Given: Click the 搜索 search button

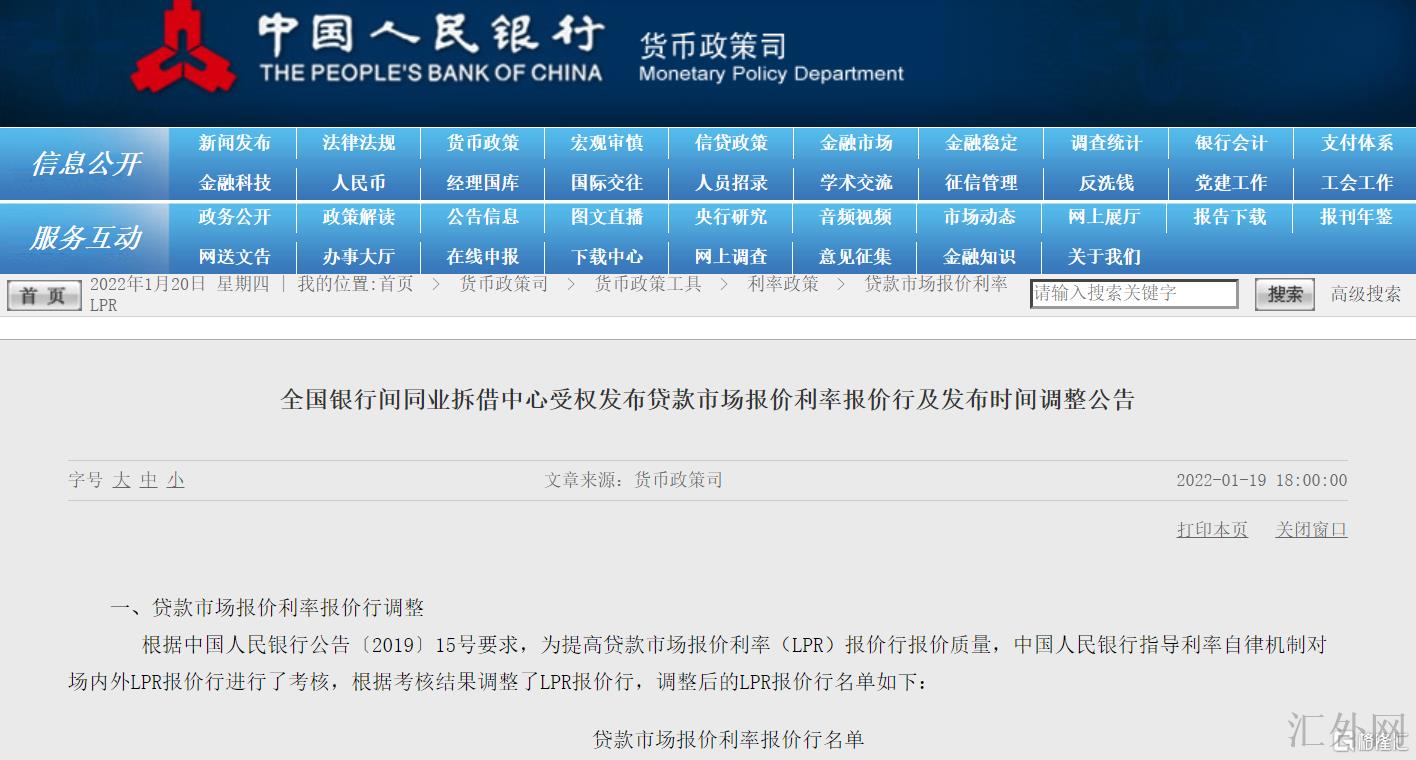Looking at the screenshot, I should pos(1284,294).
